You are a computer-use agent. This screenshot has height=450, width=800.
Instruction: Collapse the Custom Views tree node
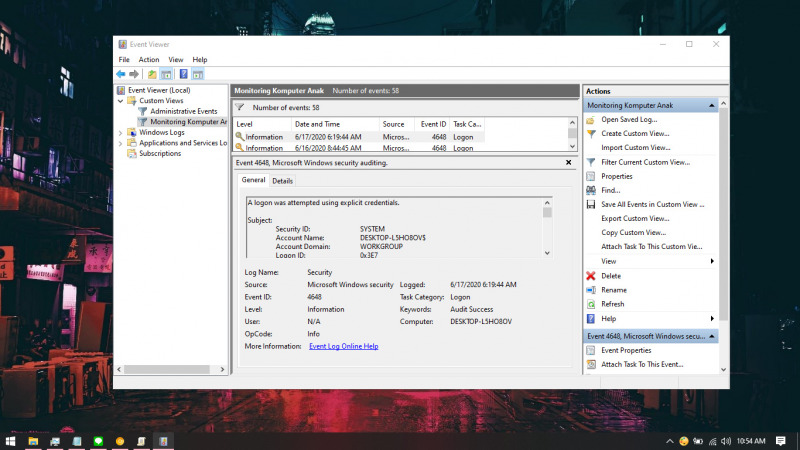(x=121, y=101)
